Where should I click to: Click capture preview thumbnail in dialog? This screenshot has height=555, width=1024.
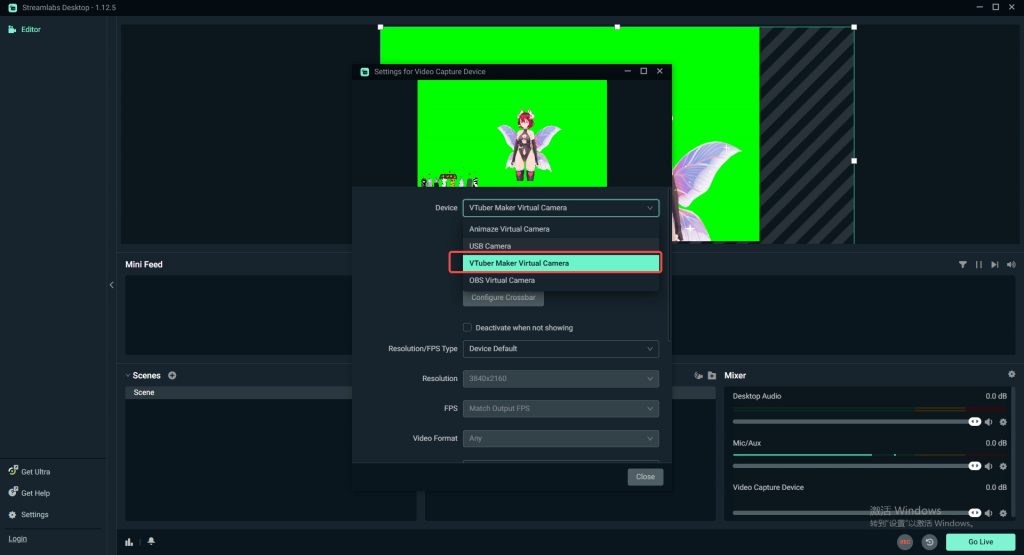512,133
